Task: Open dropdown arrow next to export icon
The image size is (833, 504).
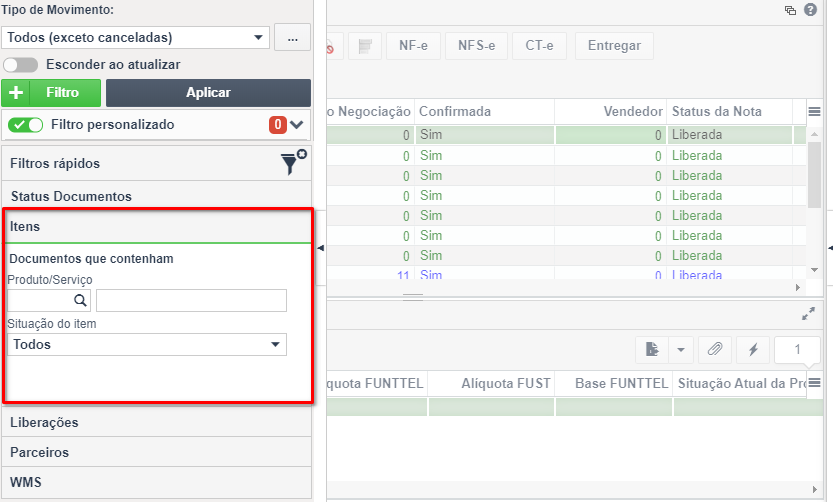Action: point(681,349)
